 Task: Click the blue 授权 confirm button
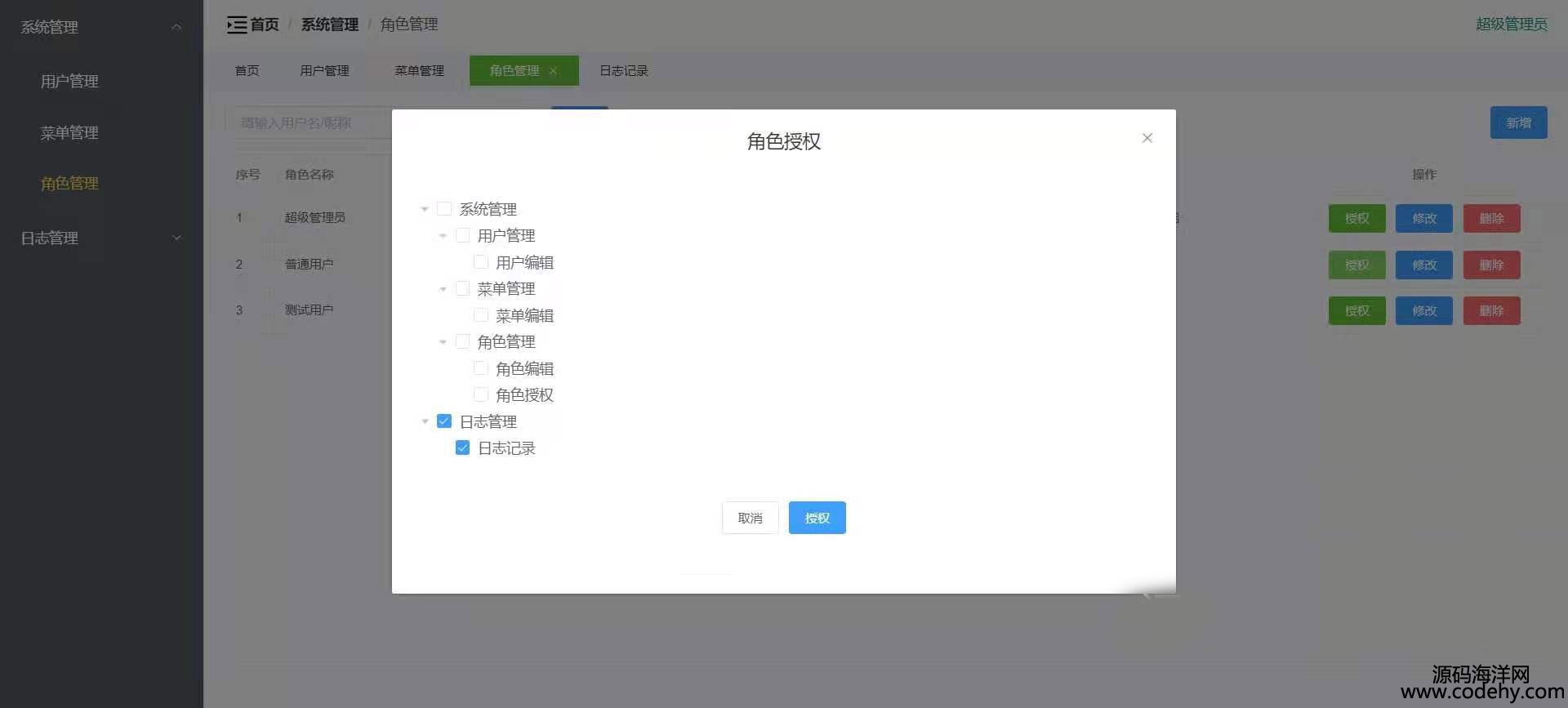[x=817, y=518]
